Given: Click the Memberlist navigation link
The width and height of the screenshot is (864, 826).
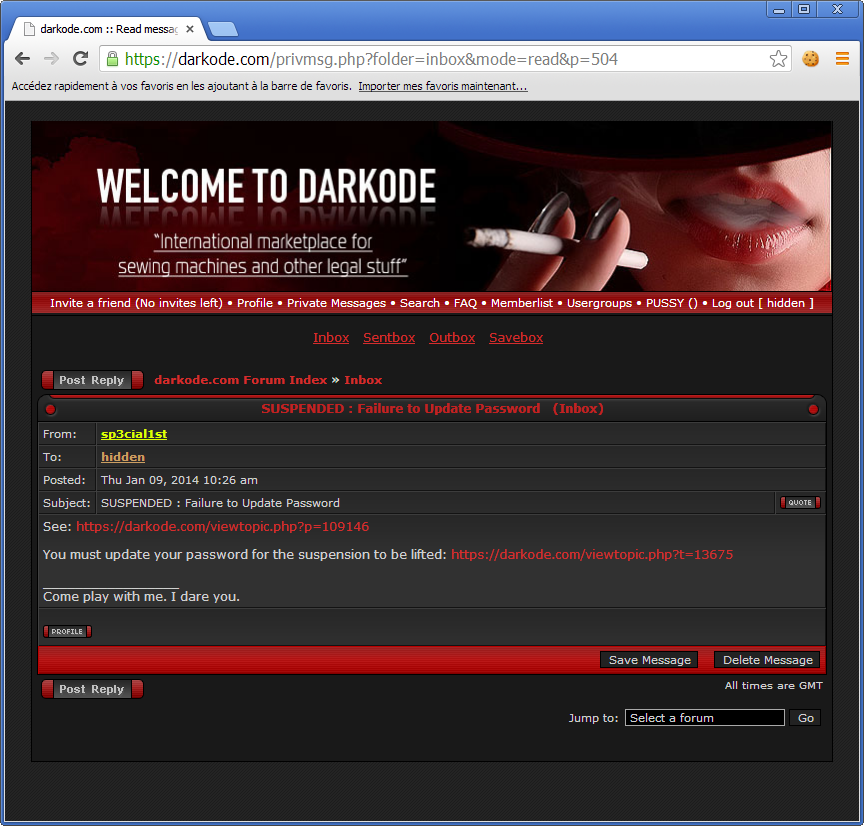Looking at the screenshot, I should click(x=523, y=303).
